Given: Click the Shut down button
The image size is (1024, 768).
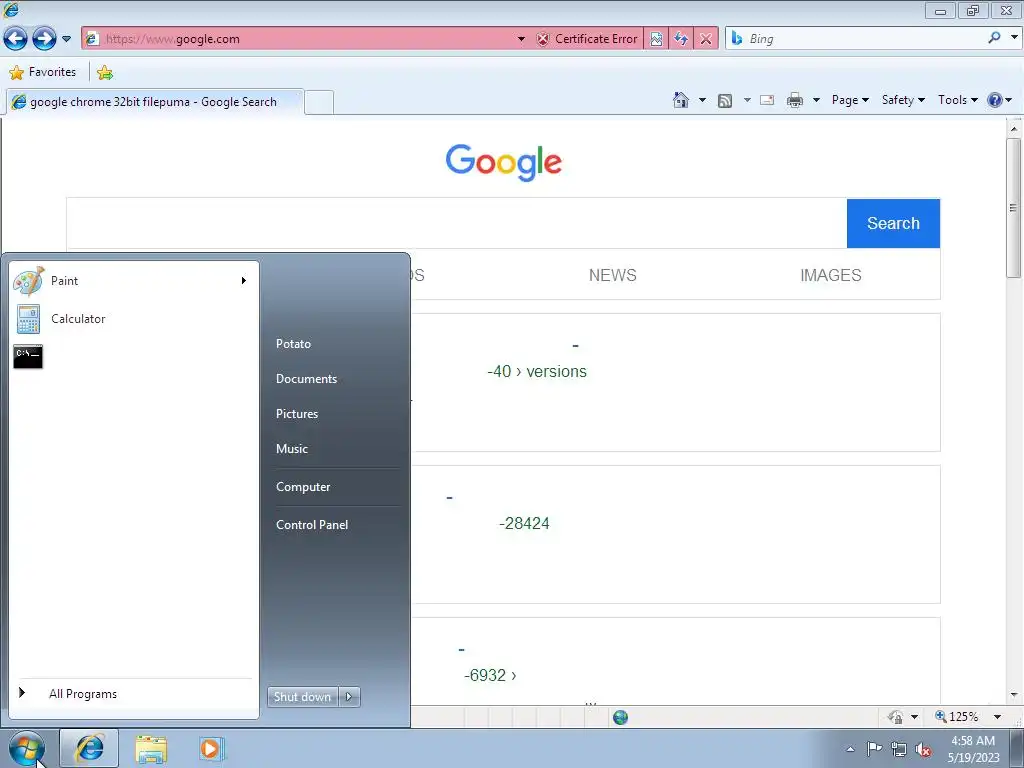Looking at the screenshot, I should [x=303, y=697].
